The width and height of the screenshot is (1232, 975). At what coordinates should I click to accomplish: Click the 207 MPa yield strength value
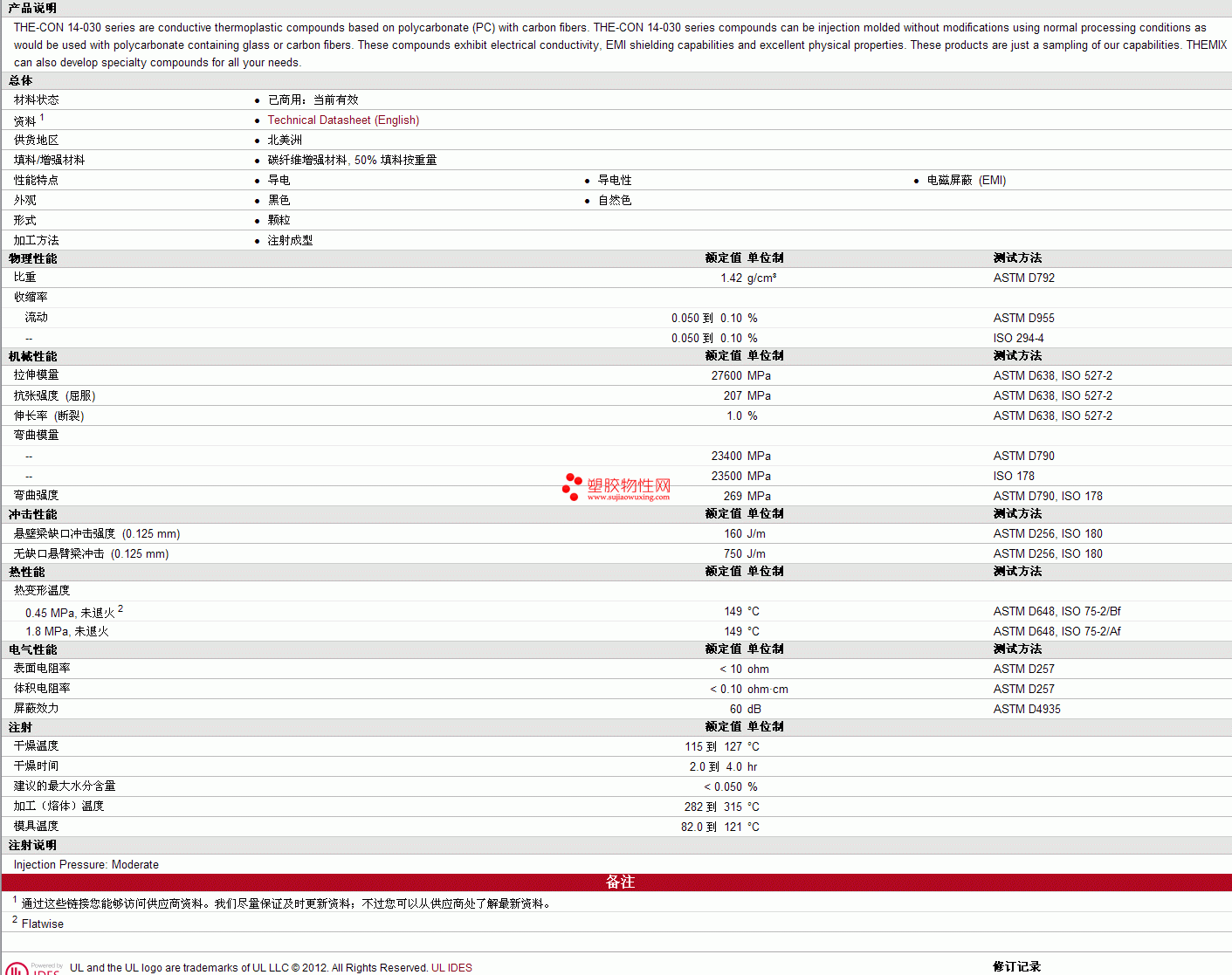point(747,396)
